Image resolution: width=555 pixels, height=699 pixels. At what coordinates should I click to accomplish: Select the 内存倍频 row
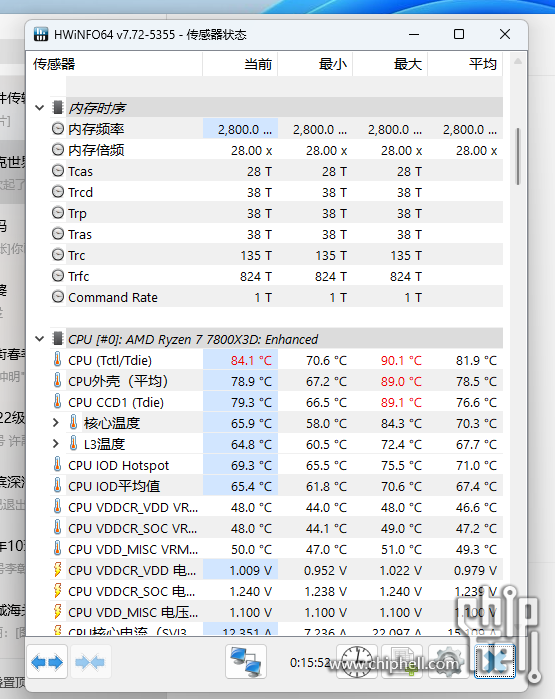pos(276,150)
